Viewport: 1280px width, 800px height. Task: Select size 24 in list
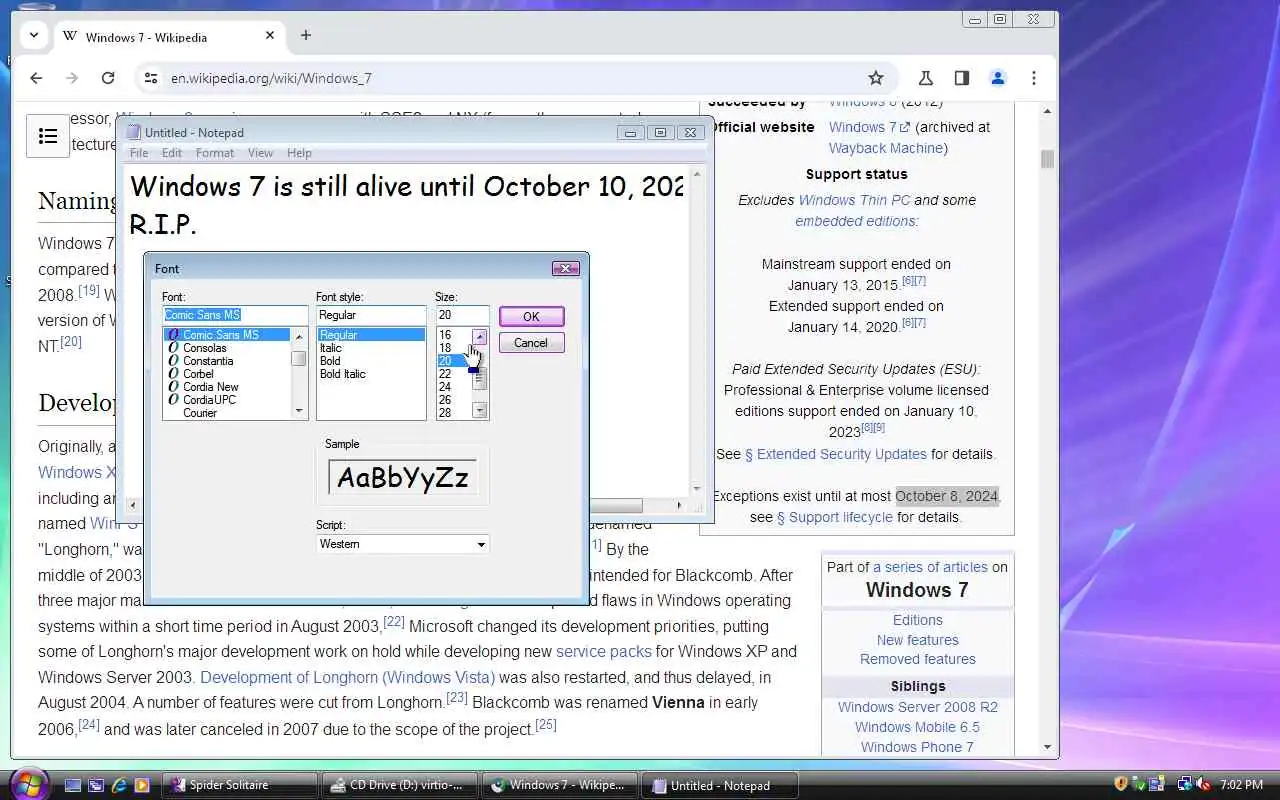coord(454,387)
